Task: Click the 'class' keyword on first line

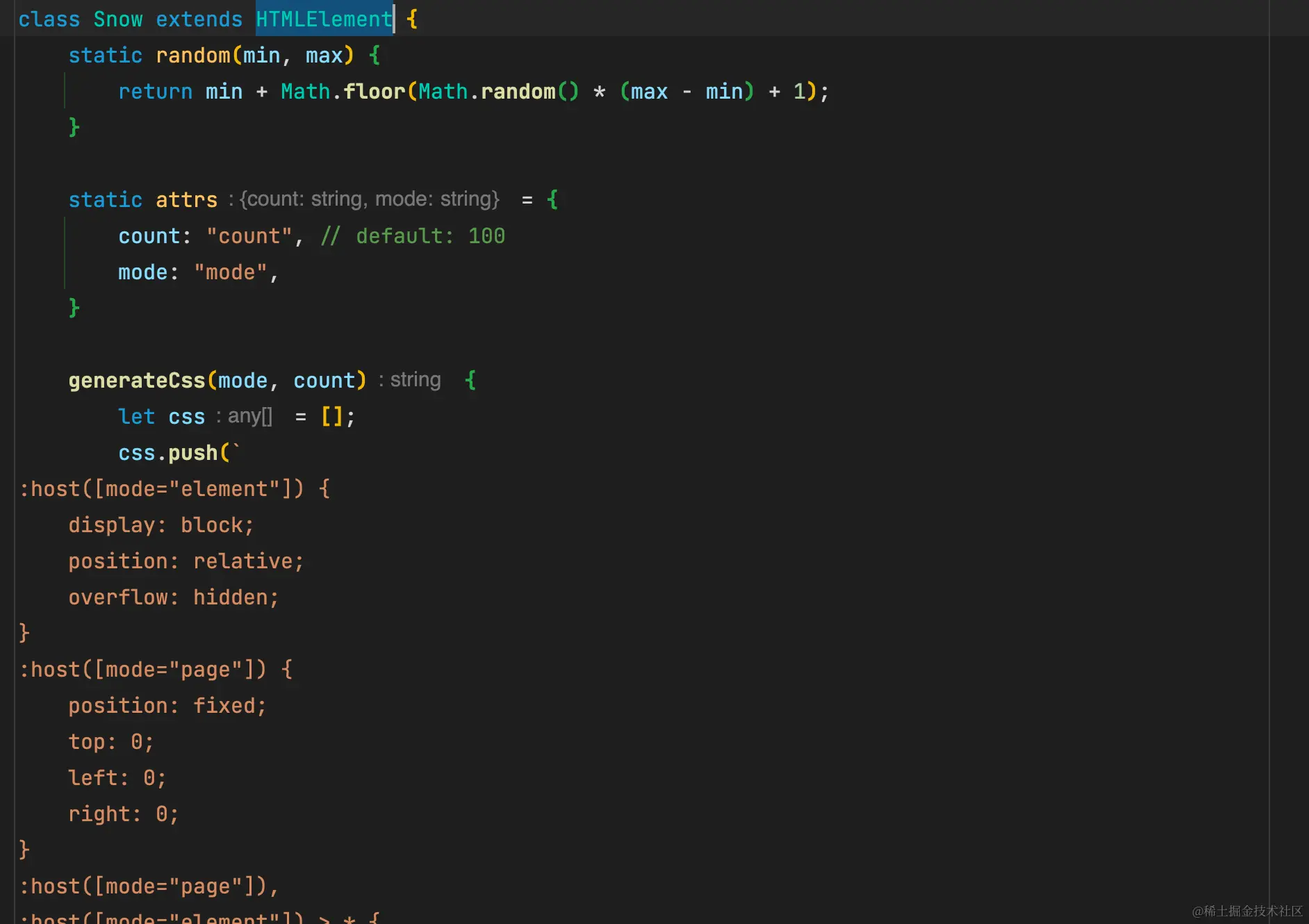Action: coord(49,19)
